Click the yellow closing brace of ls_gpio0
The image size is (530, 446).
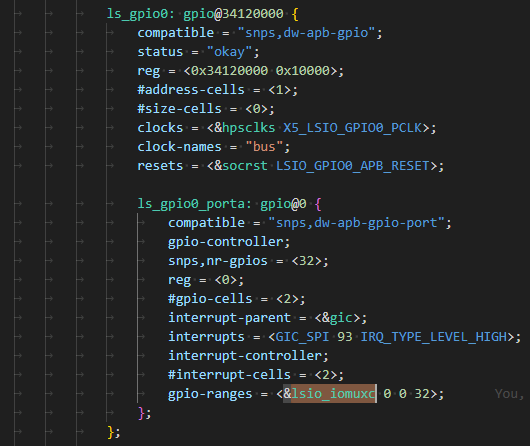coord(111,432)
